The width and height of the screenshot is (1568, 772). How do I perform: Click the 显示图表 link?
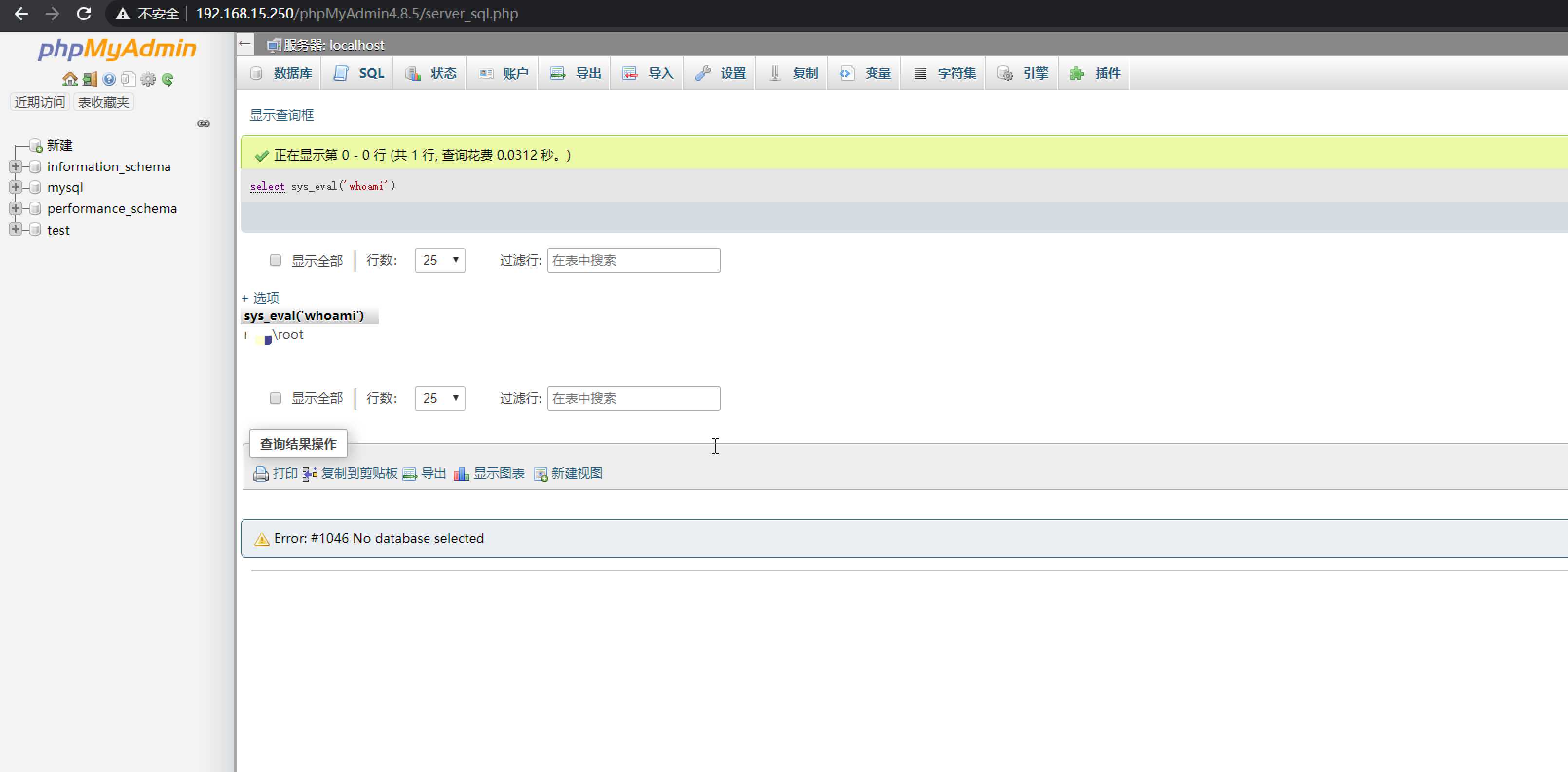(x=499, y=474)
